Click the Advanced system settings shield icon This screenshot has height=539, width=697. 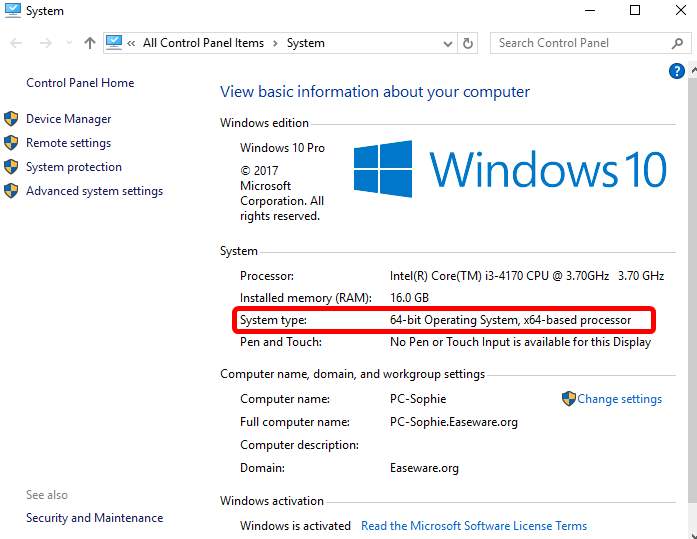click(x=11, y=191)
